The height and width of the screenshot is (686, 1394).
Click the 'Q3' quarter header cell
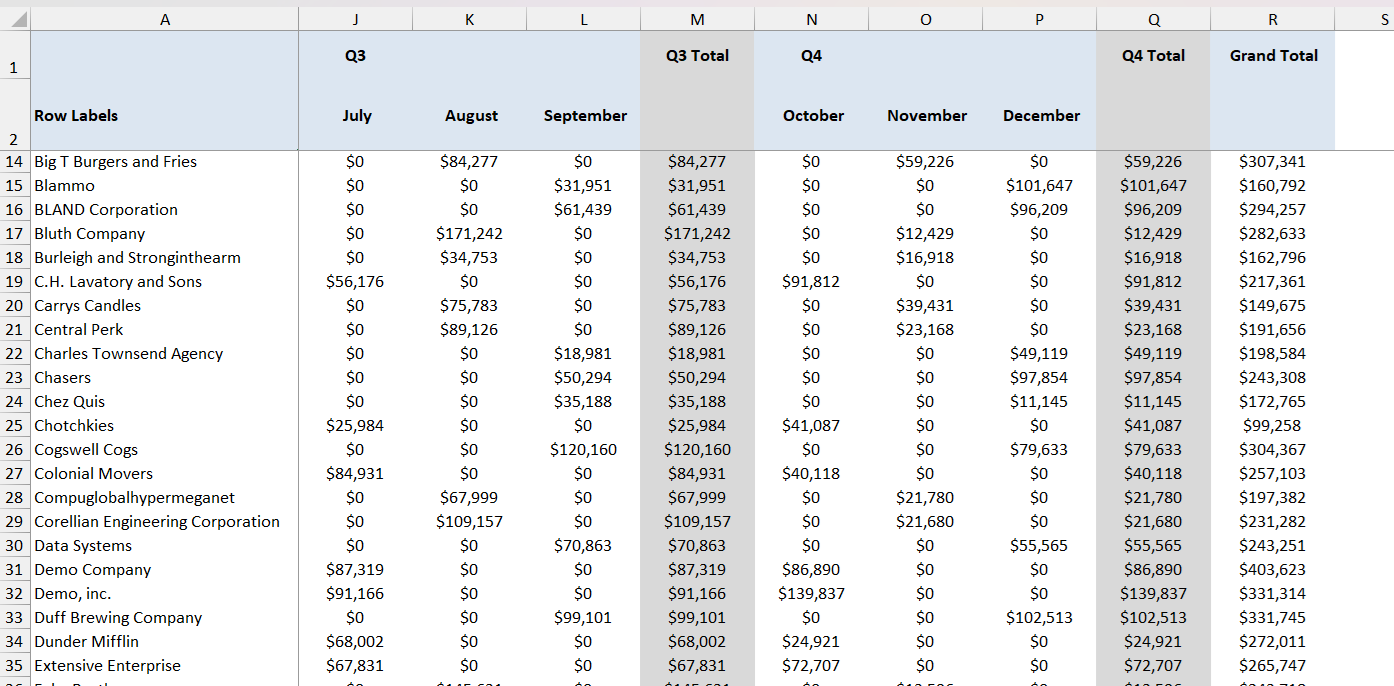(x=356, y=56)
